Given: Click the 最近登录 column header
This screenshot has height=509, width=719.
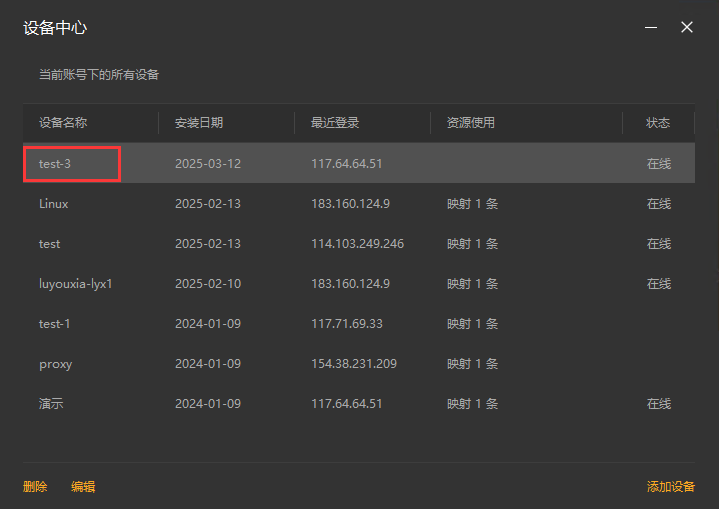Looking at the screenshot, I should (335, 122).
